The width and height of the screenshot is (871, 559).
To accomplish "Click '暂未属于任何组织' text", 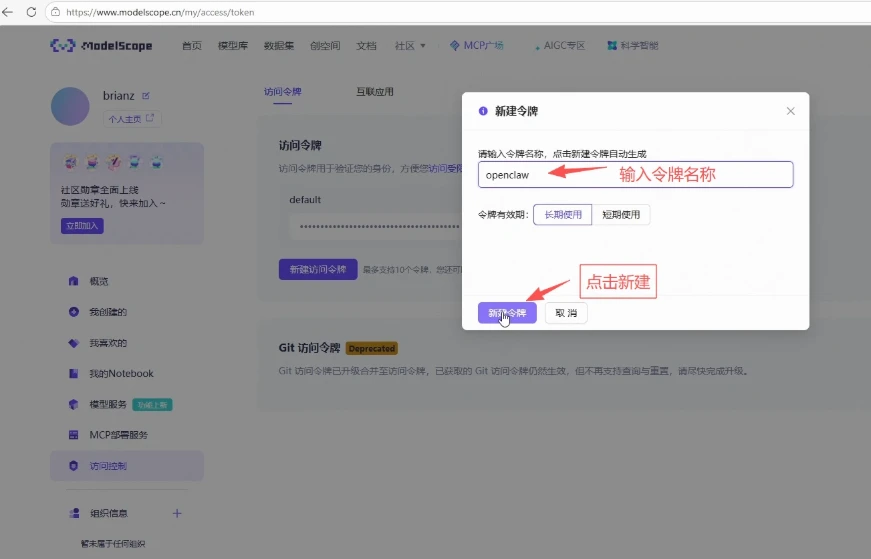I will click(x=113, y=543).
